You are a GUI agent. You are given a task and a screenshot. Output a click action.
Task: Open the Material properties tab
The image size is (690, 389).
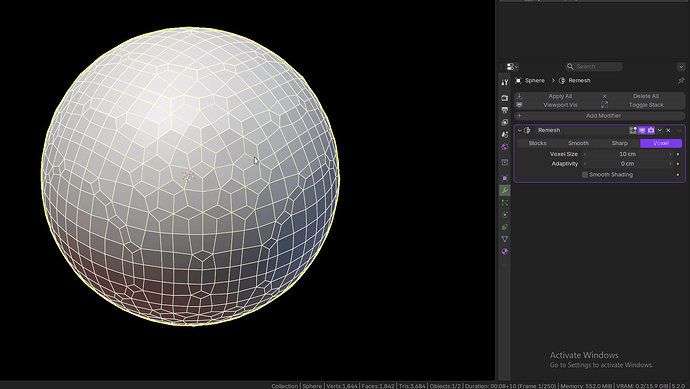pos(505,251)
